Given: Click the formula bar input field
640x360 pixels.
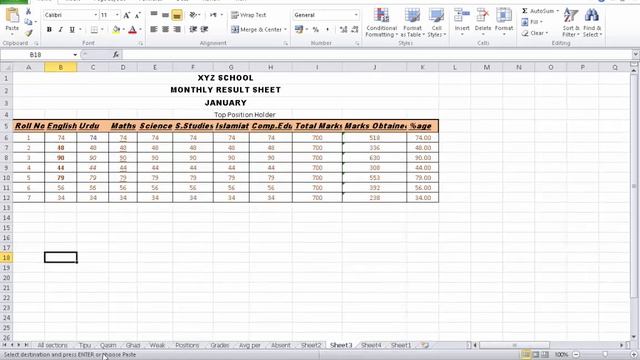Looking at the screenshot, I should (x=376, y=54).
